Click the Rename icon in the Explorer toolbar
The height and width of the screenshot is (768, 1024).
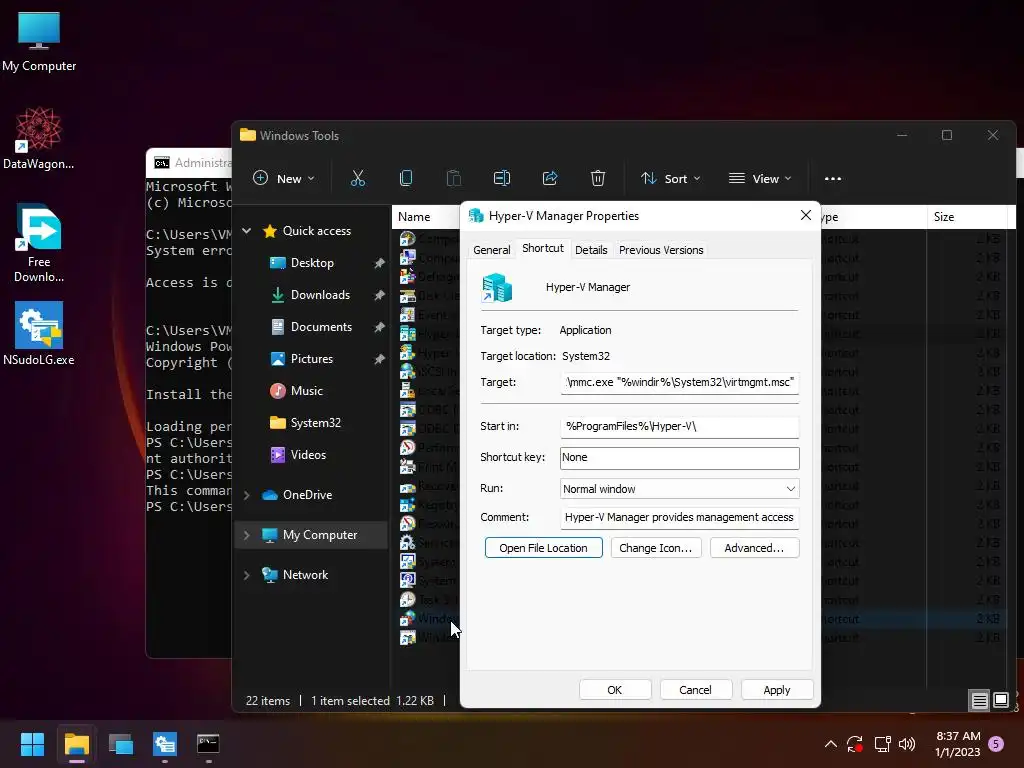502,178
